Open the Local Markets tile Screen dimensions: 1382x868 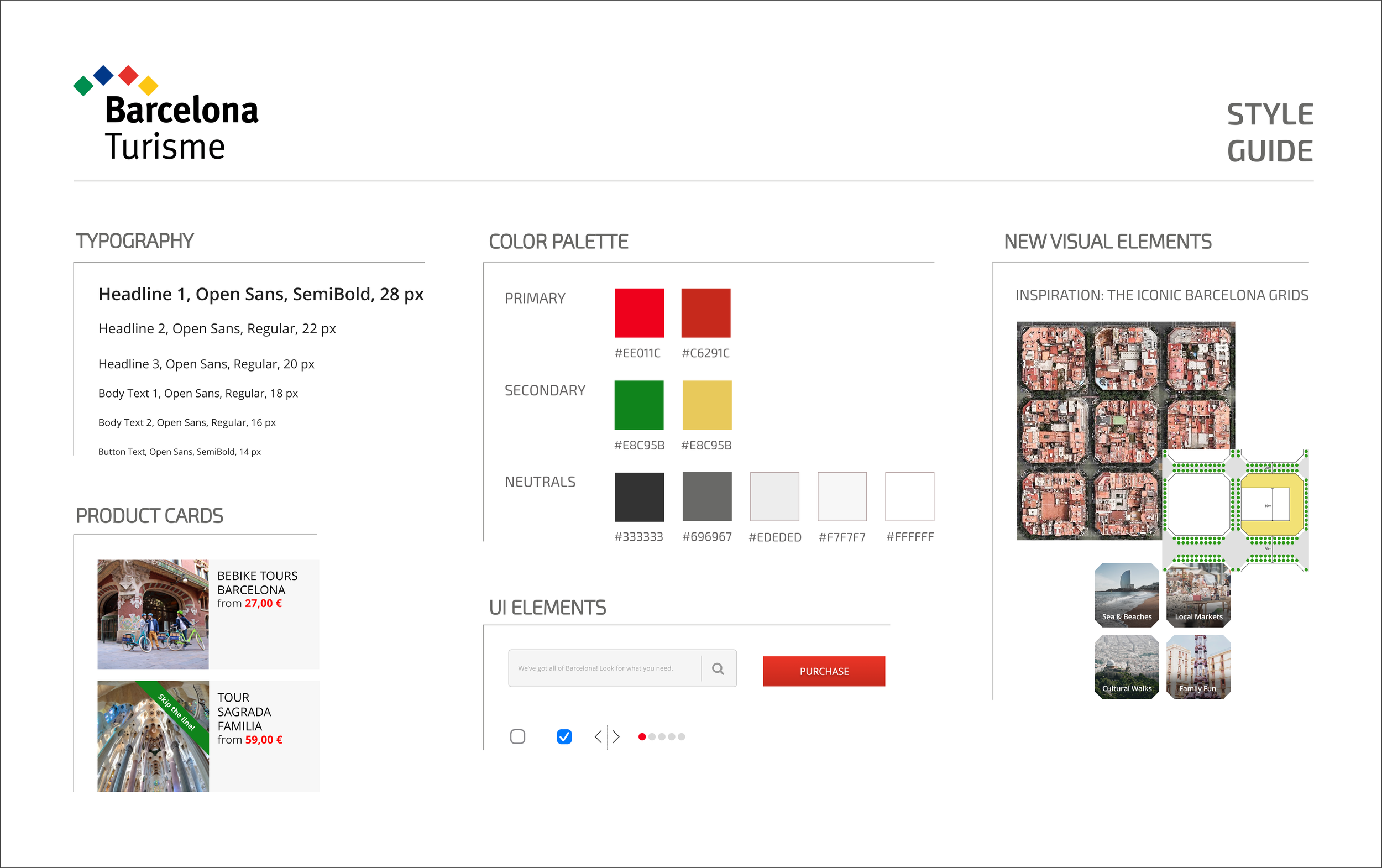pyautogui.click(x=1198, y=595)
